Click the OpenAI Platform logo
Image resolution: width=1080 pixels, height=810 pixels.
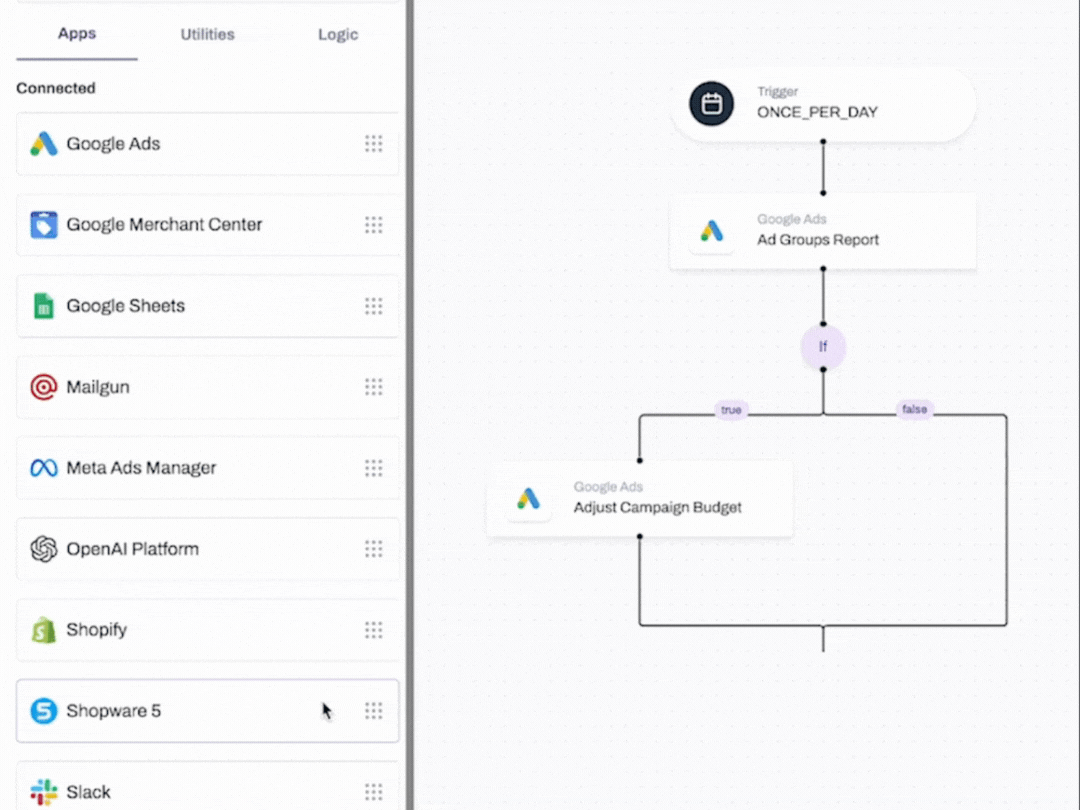click(43, 549)
